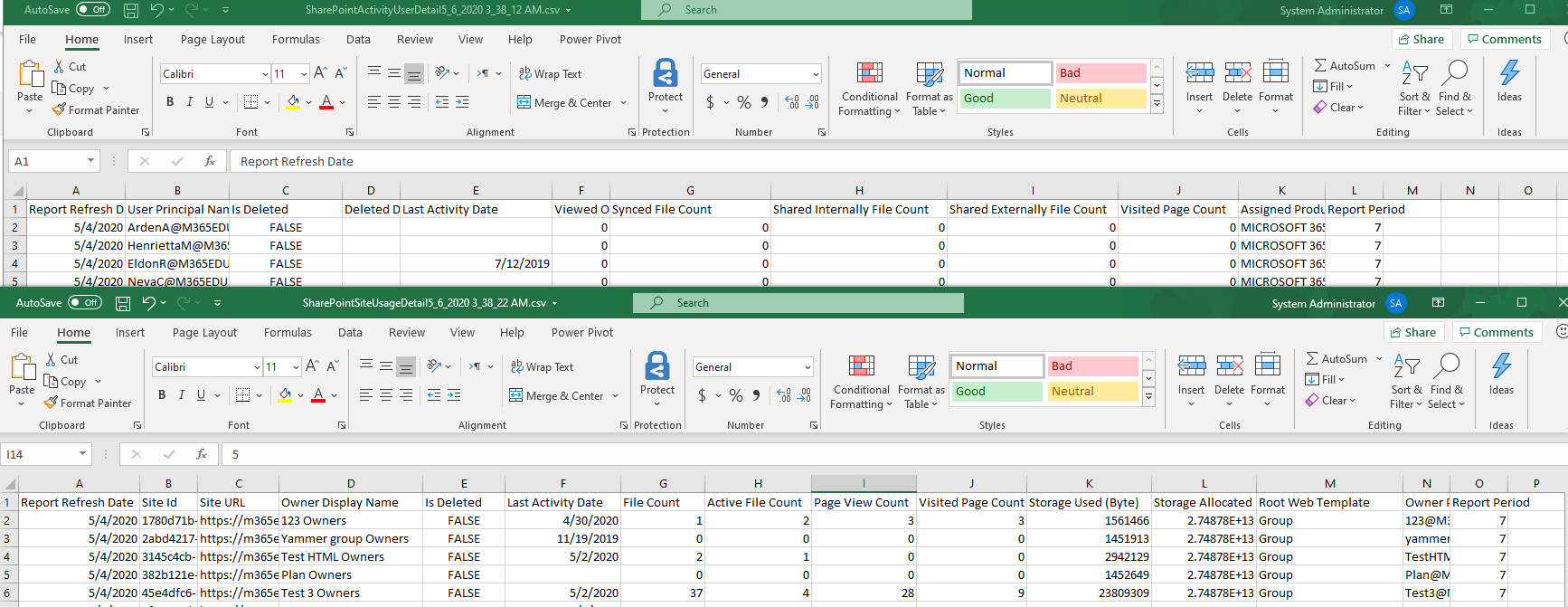1568x607 pixels.
Task: Expand the cell styles gallery in top window
Action: 1157,104
